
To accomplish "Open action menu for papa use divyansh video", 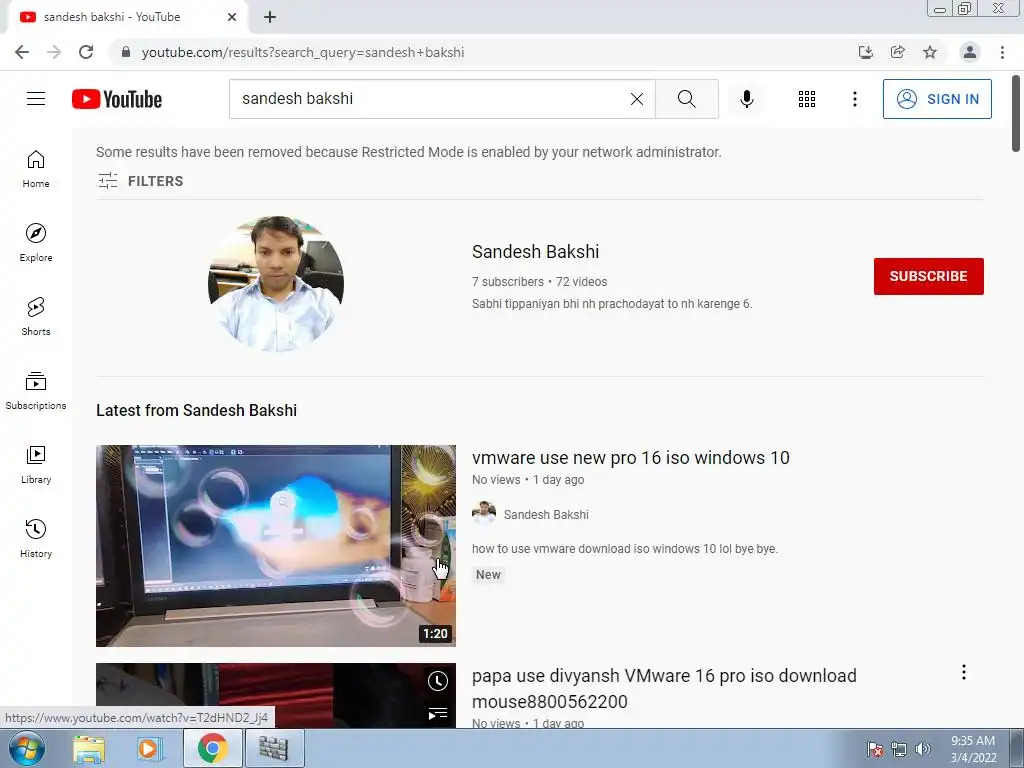I will (x=963, y=672).
